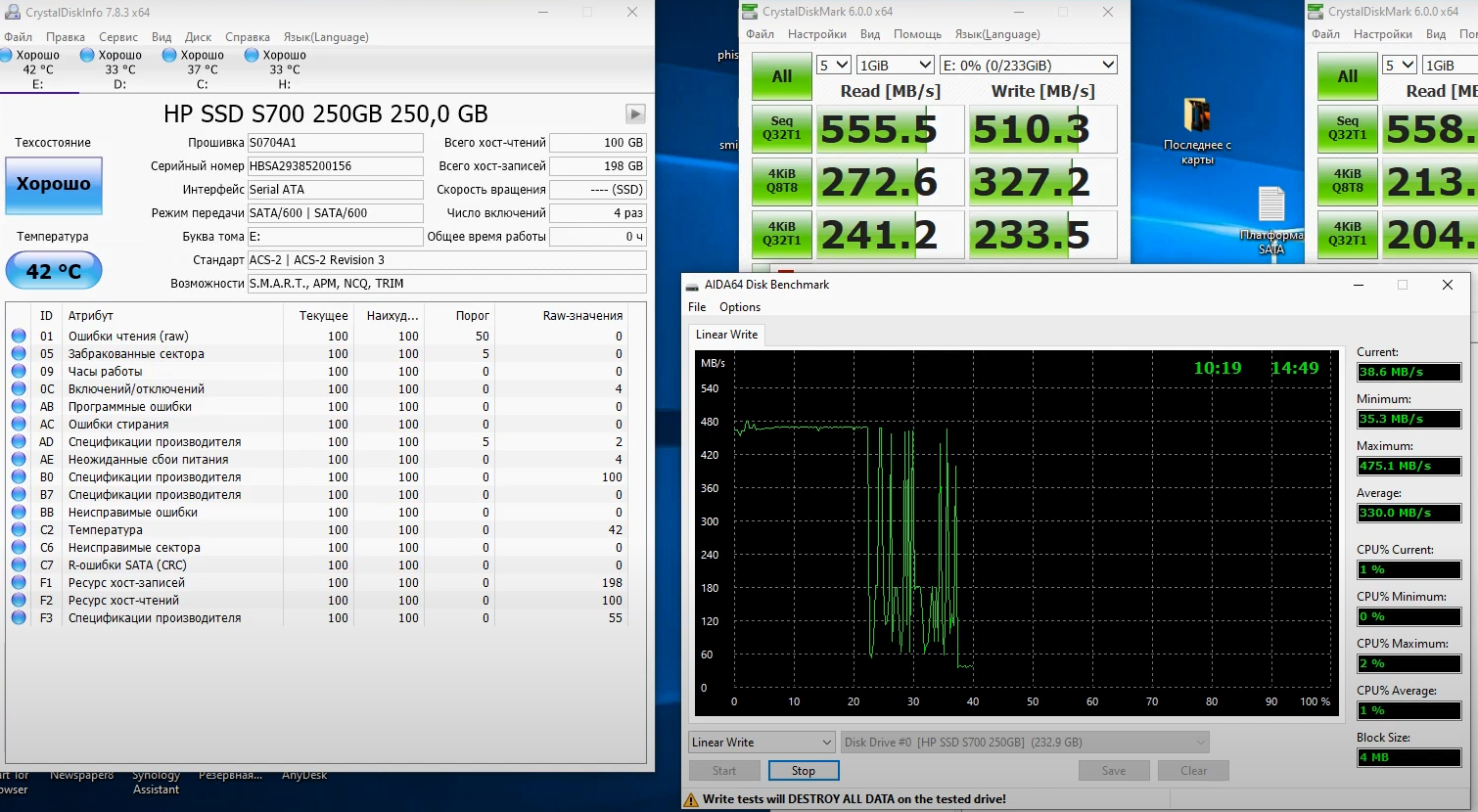Click the AIDA64 Disk Benchmark title bar icon
The width and height of the screenshot is (1478, 812).
click(x=692, y=285)
